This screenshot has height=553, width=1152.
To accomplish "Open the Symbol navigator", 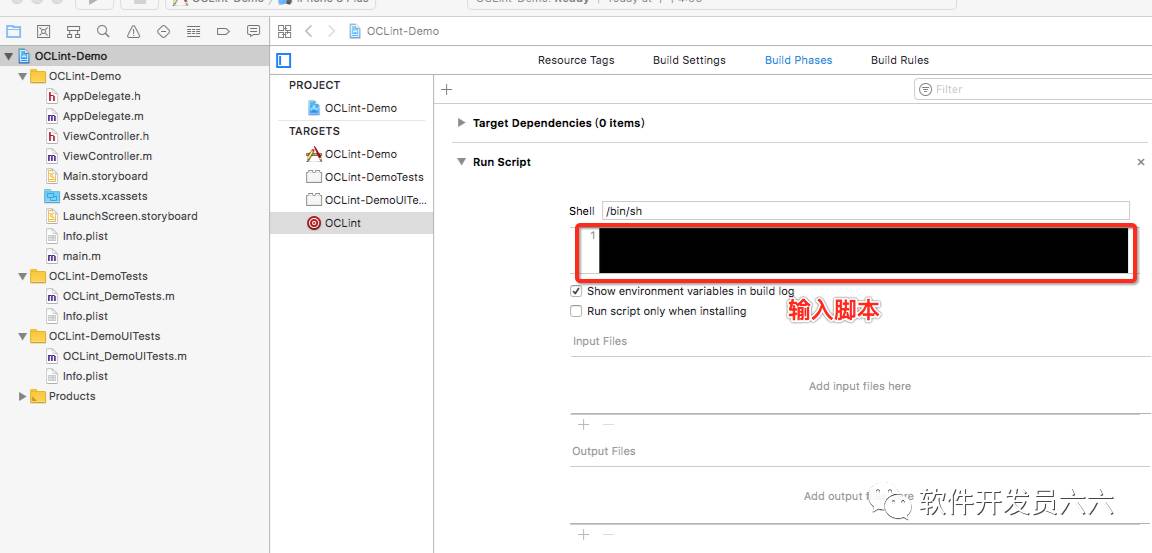I will point(73,32).
